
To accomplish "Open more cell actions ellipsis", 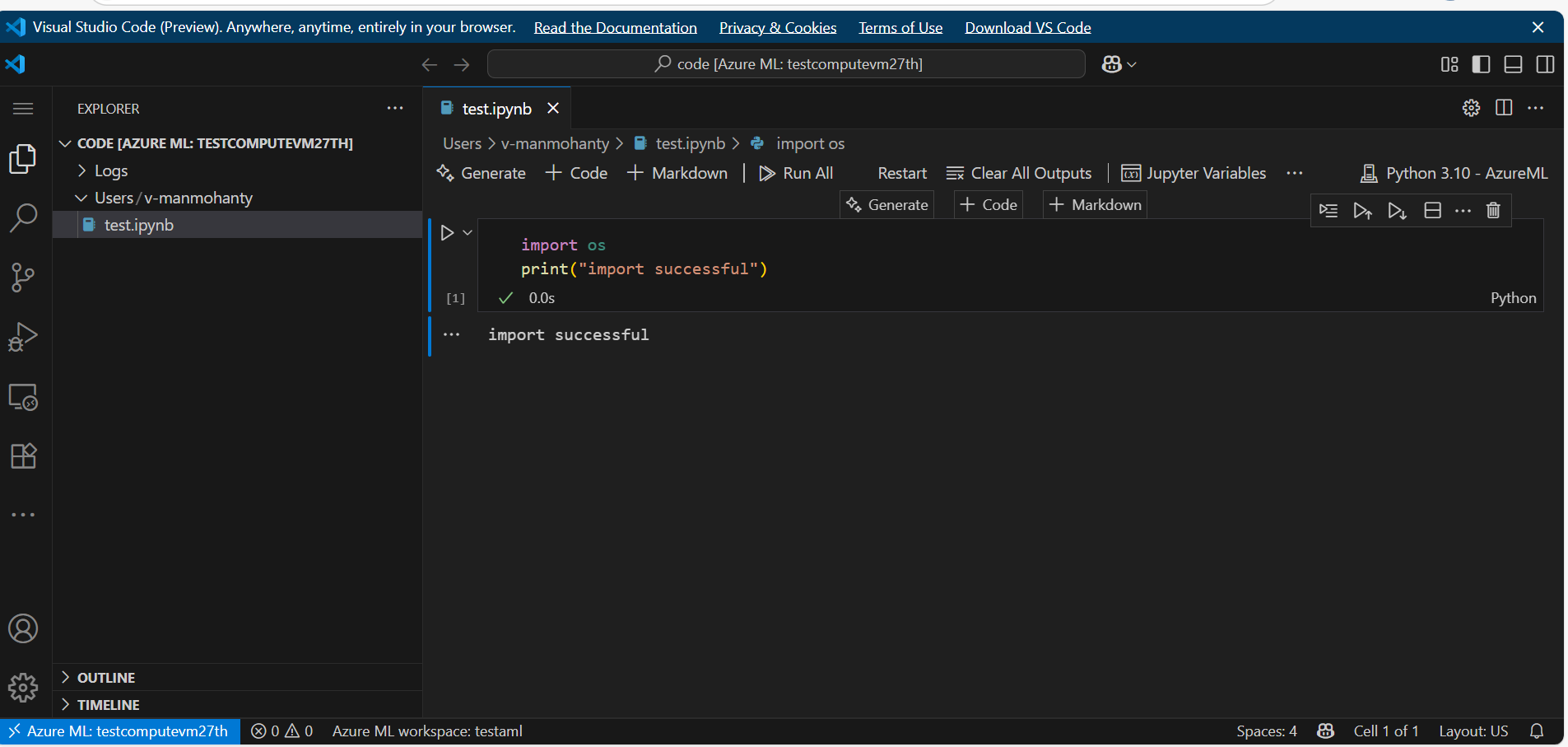I will [x=1463, y=211].
